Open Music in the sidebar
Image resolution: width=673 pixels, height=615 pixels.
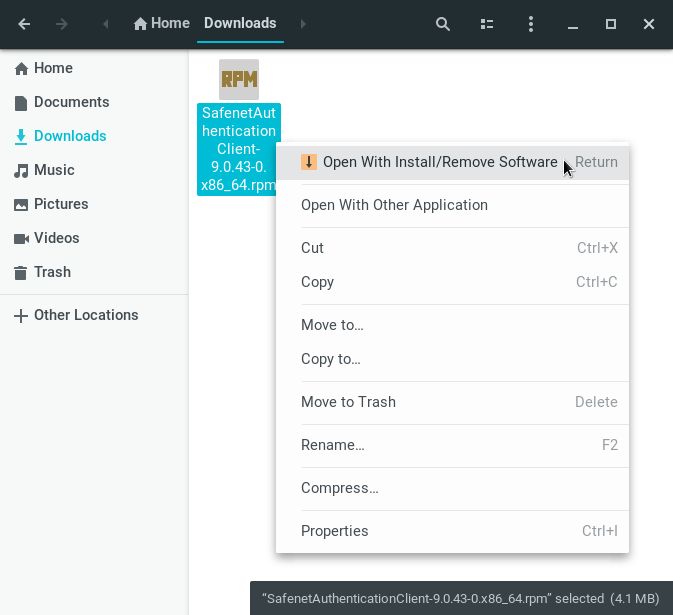pos(94,170)
